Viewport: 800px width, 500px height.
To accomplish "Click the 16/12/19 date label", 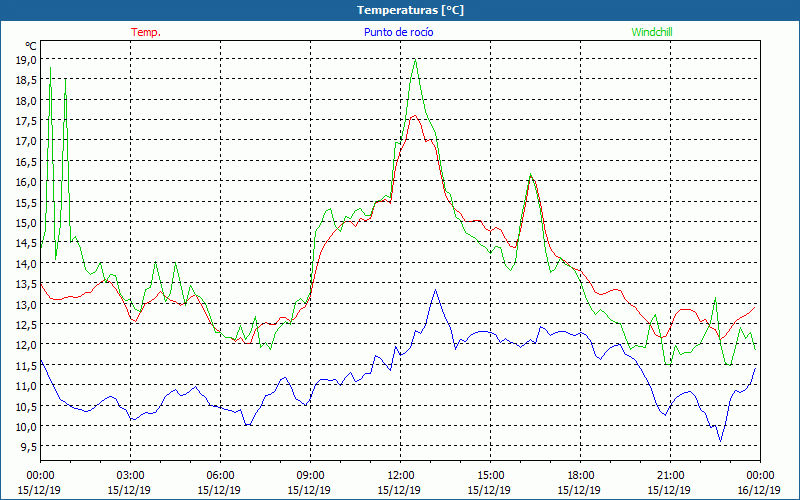I will tap(759, 490).
